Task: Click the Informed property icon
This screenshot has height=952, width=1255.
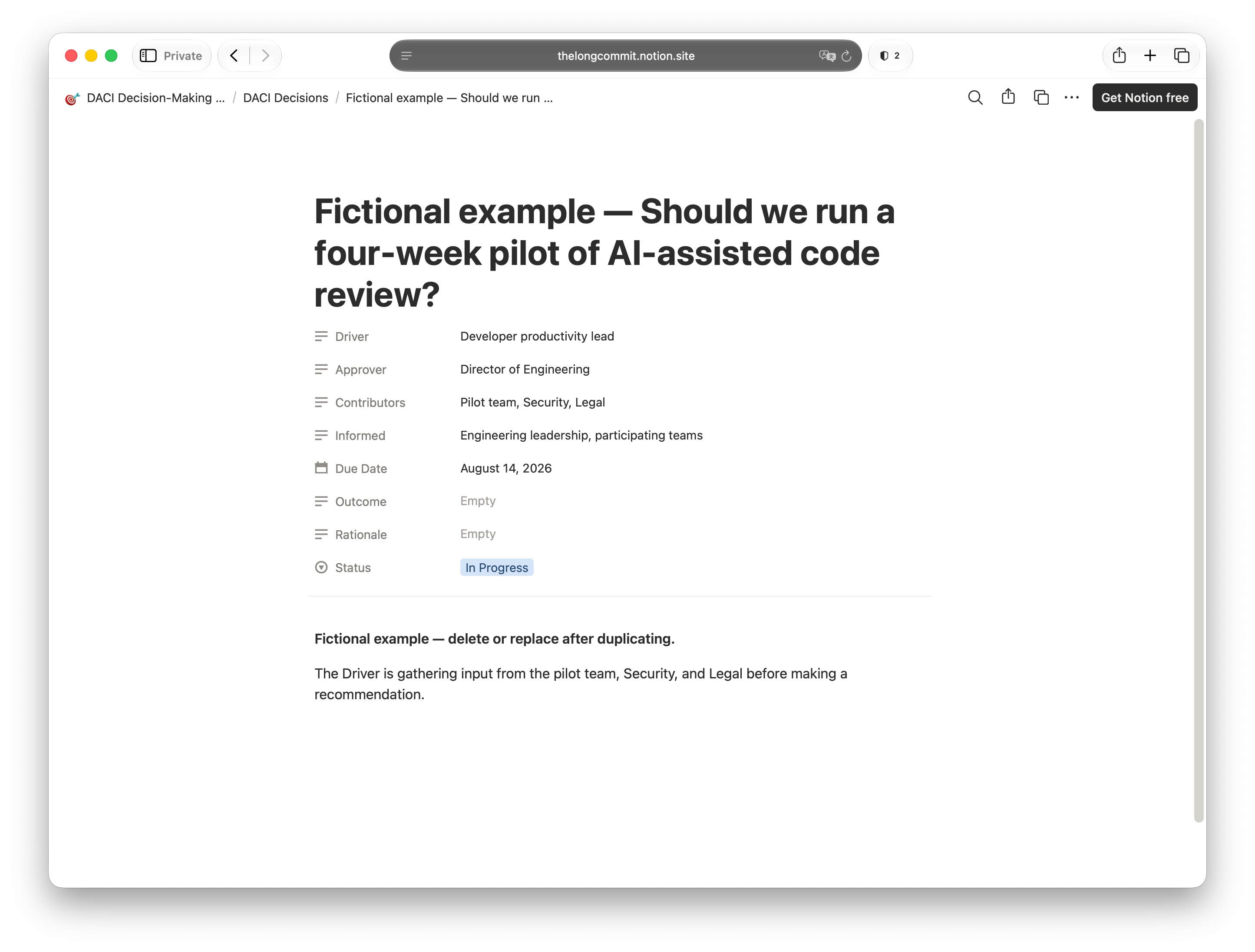Action: point(321,435)
